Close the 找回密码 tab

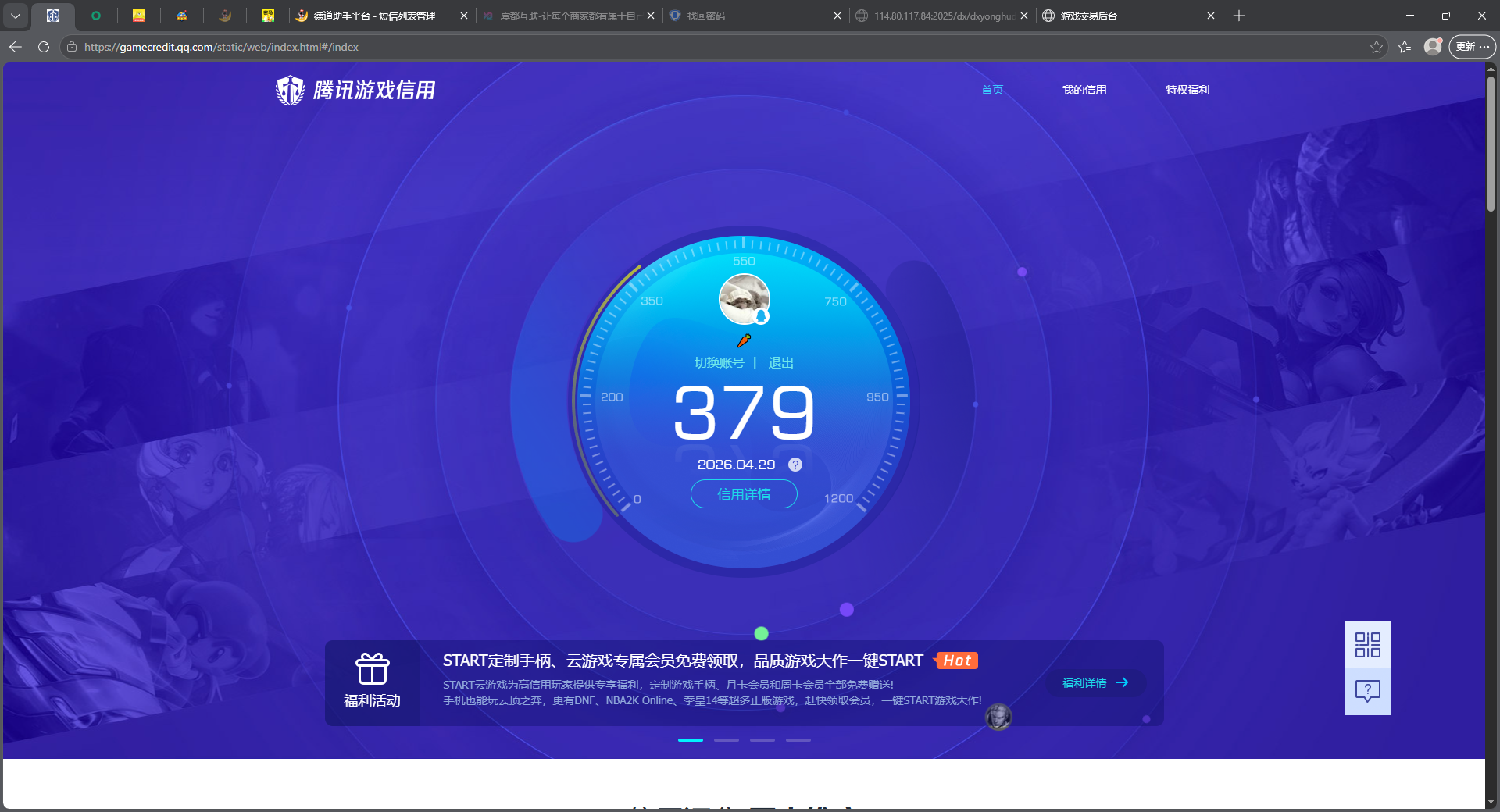837,16
